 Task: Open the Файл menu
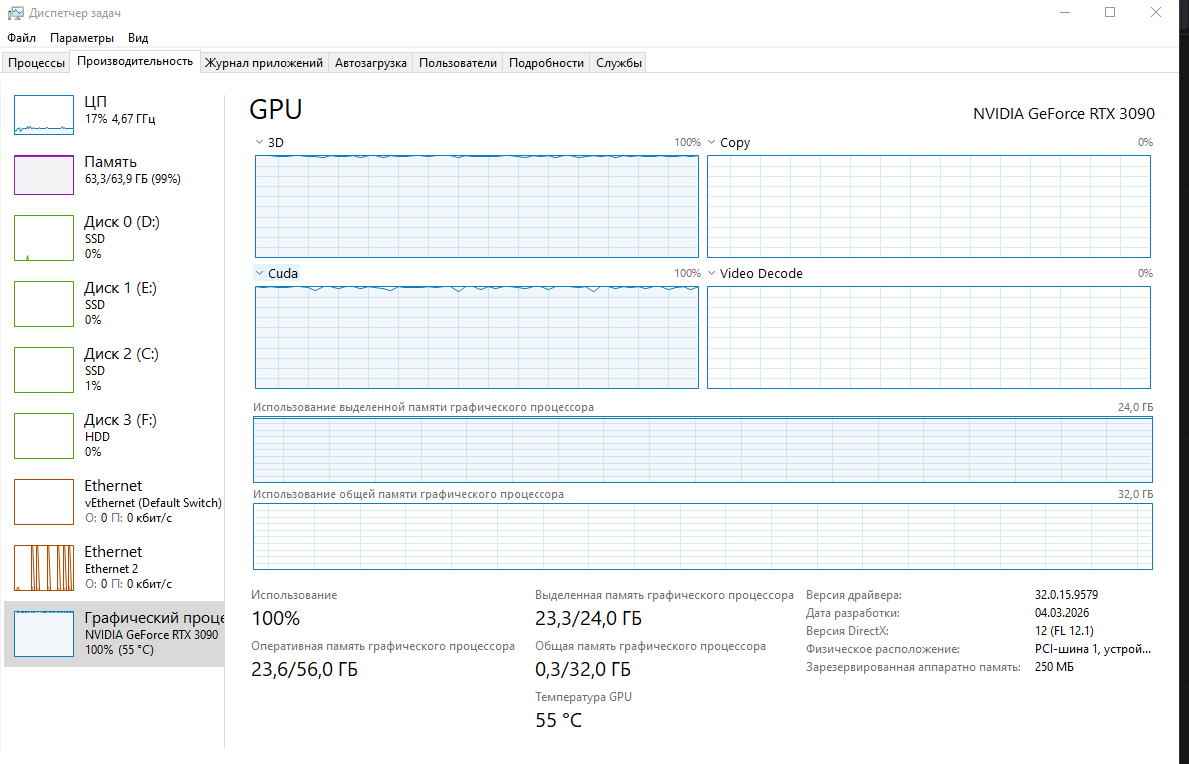[21, 38]
